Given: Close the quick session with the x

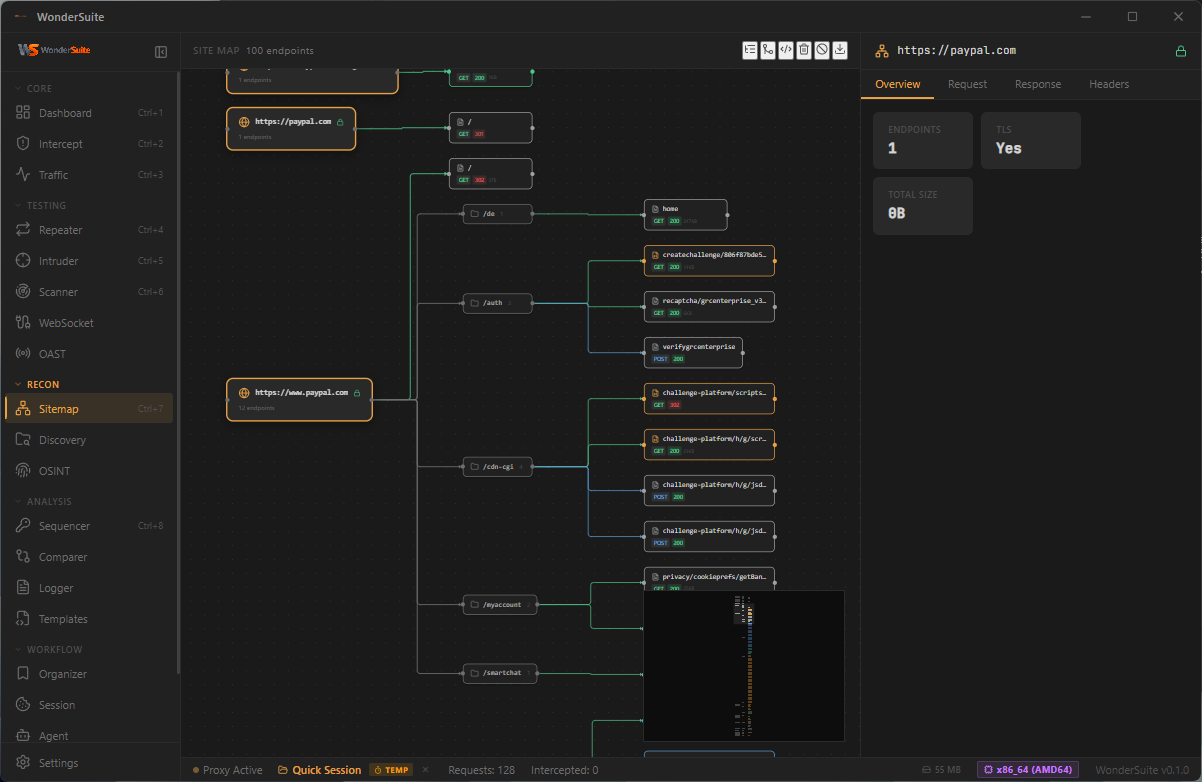Looking at the screenshot, I should pyautogui.click(x=425, y=770).
